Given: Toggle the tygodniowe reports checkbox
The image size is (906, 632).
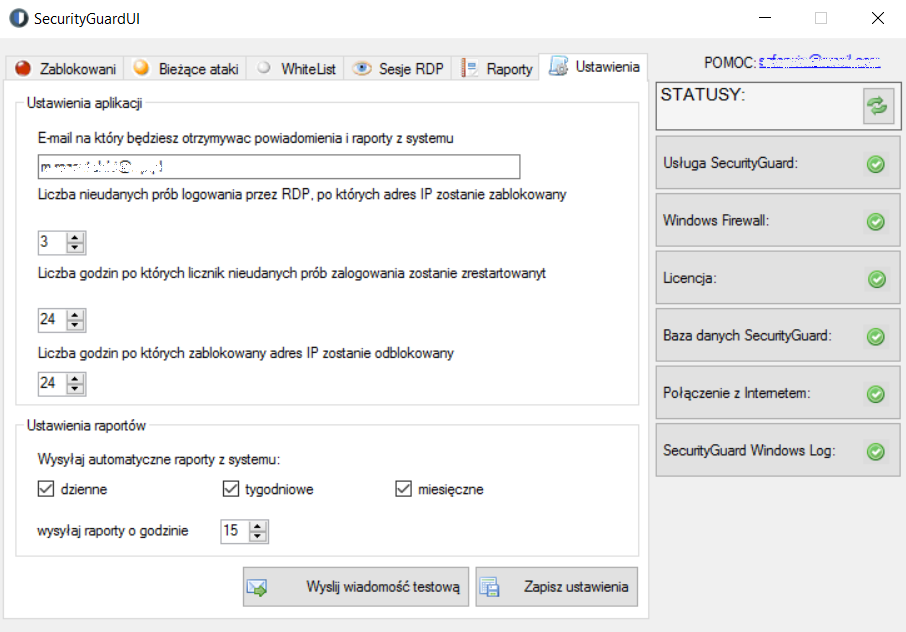Looking at the screenshot, I should pyautogui.click(x=231, y=489).
